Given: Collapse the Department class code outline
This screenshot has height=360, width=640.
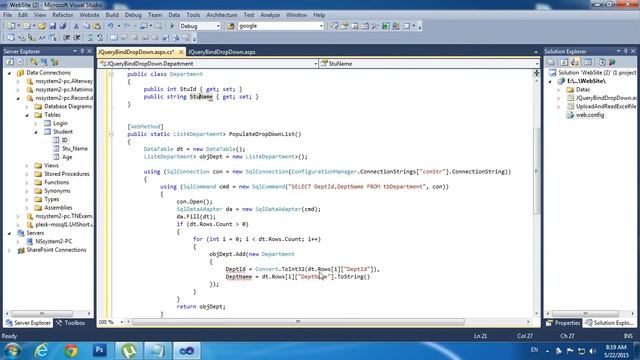Looking at the screenshot, I should pos(111,74).
